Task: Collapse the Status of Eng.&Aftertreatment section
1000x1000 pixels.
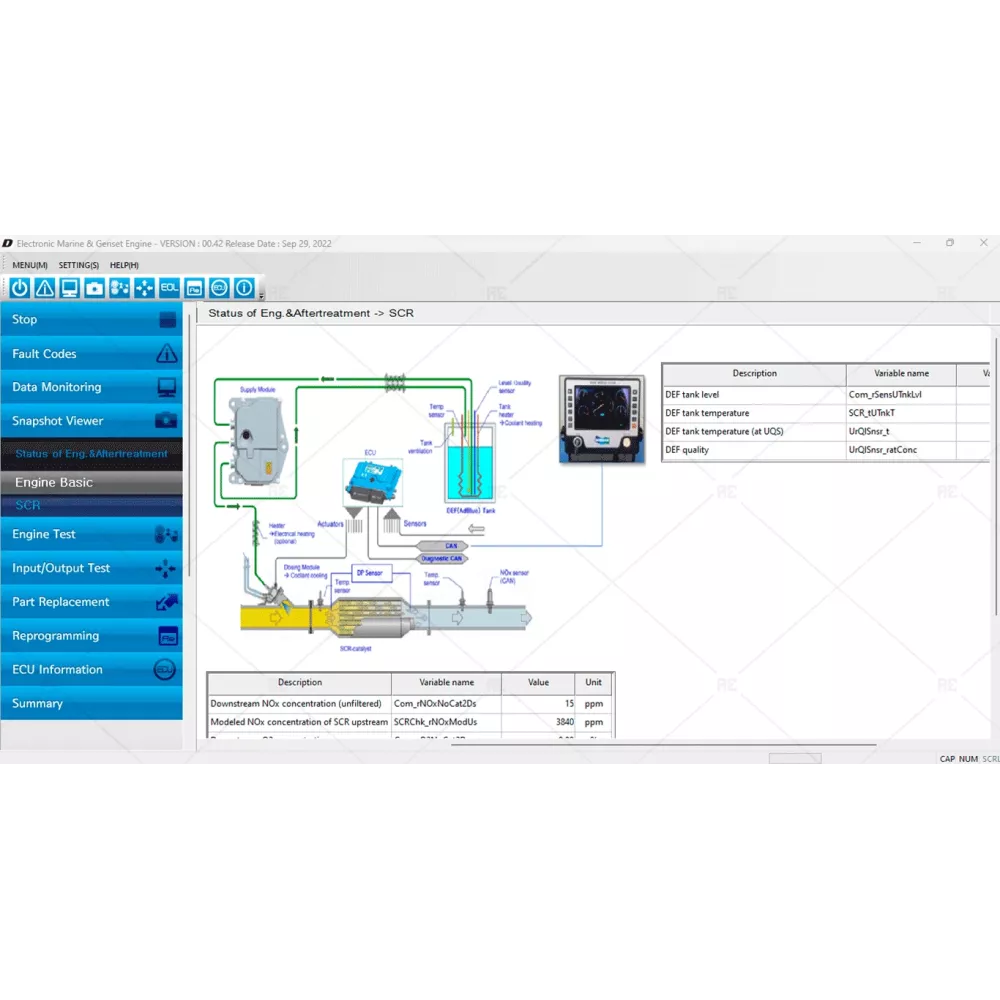Action: [92, 454]
